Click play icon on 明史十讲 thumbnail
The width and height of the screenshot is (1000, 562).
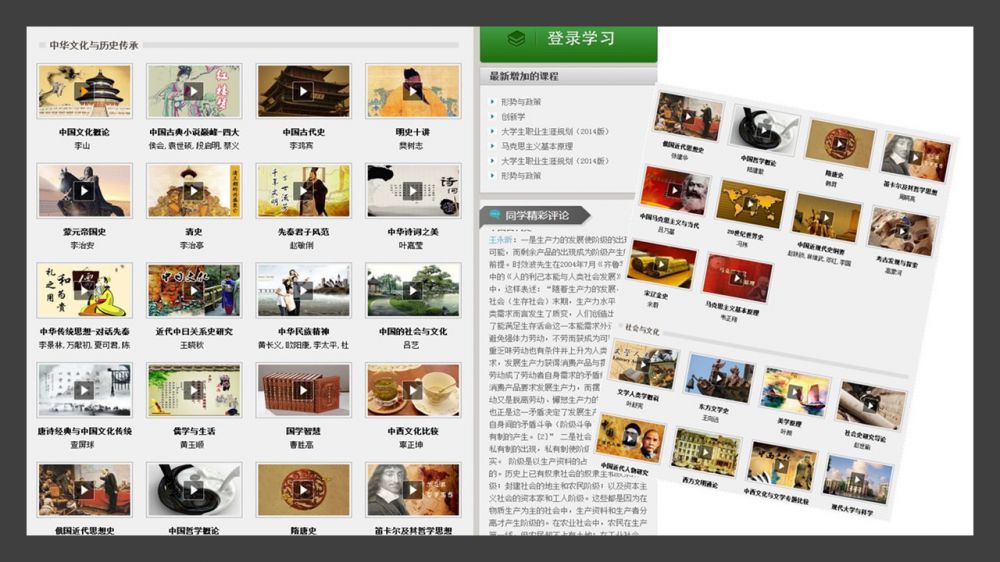(412, 91)
